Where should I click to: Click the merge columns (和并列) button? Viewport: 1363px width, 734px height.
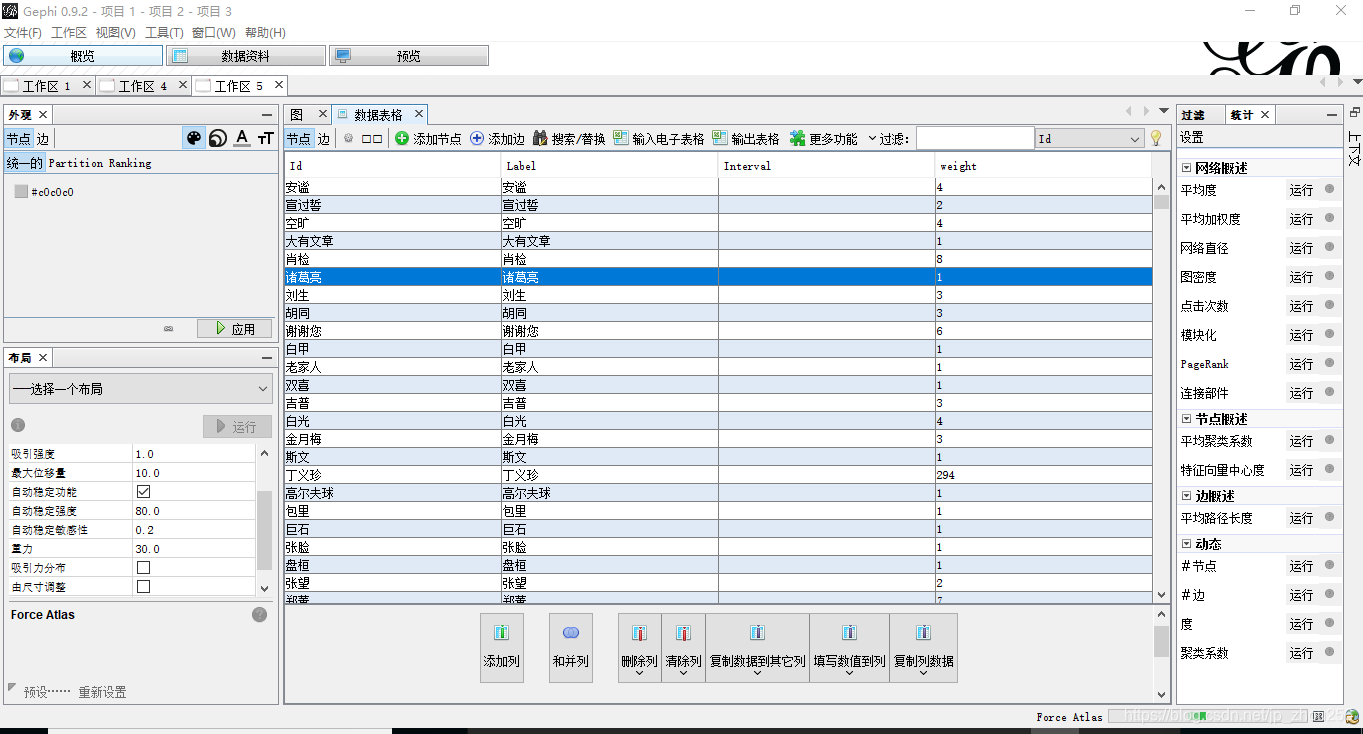[571, 647]
